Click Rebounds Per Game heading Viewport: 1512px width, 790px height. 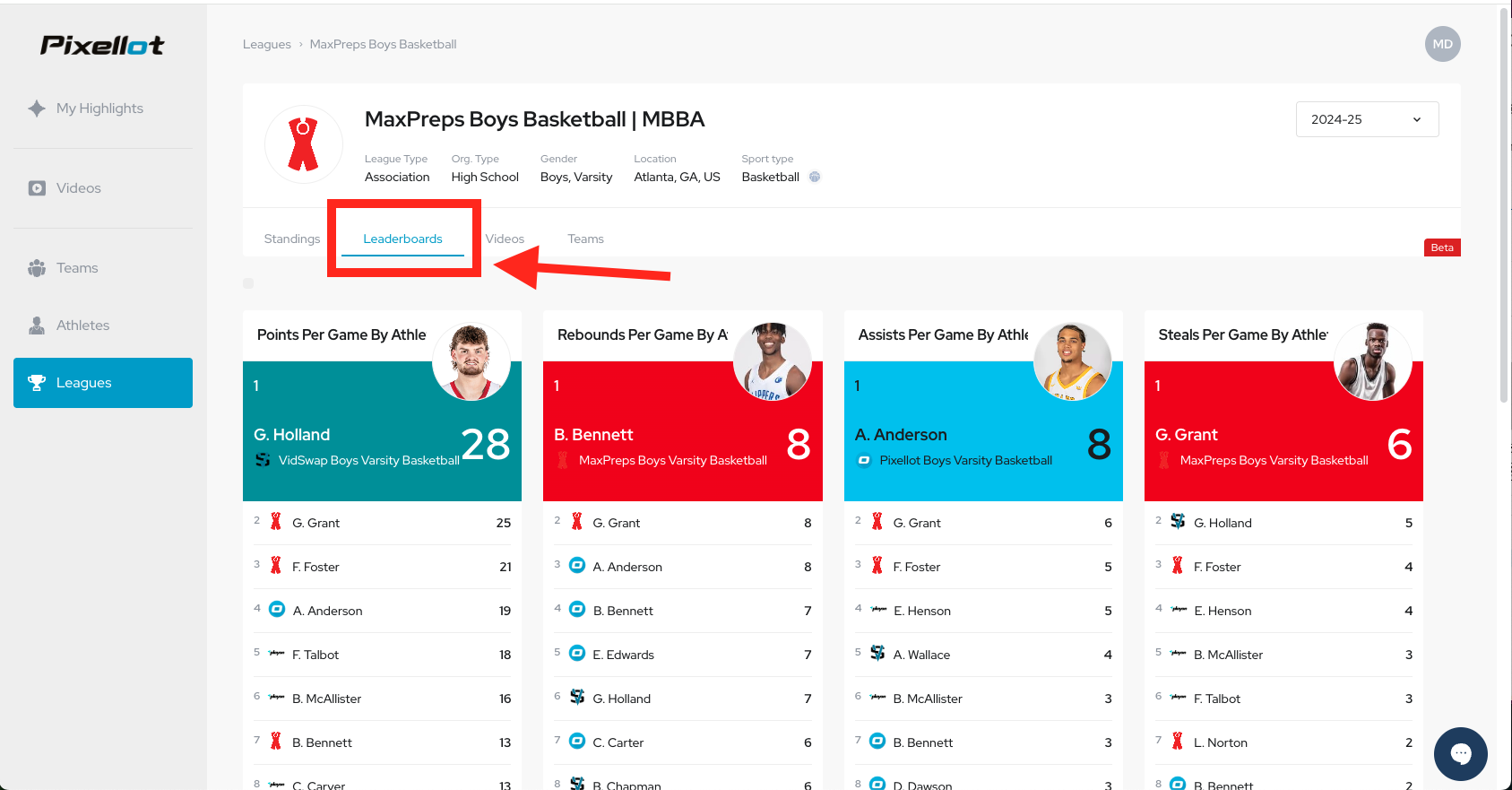(x=643, y=334)
